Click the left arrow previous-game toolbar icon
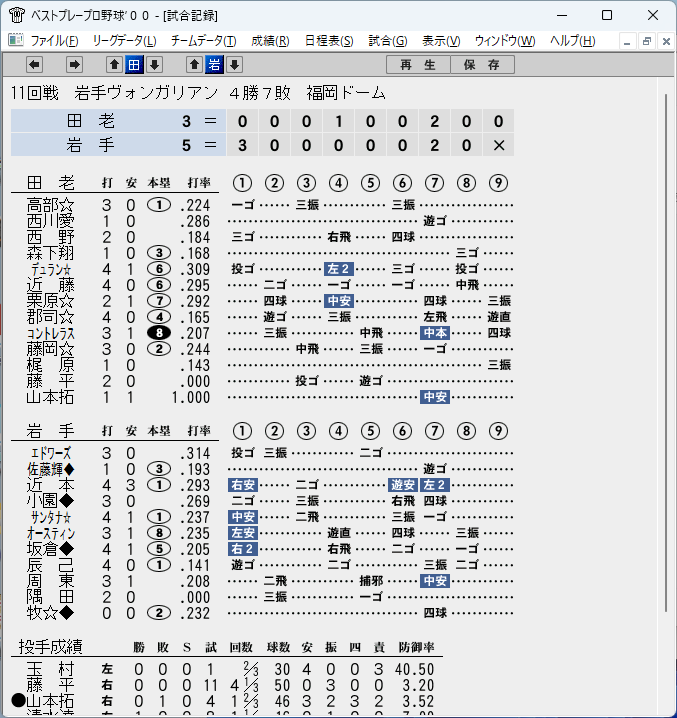Image resolution: width=677 pixels, height=718 pixels. coord(34,65)
